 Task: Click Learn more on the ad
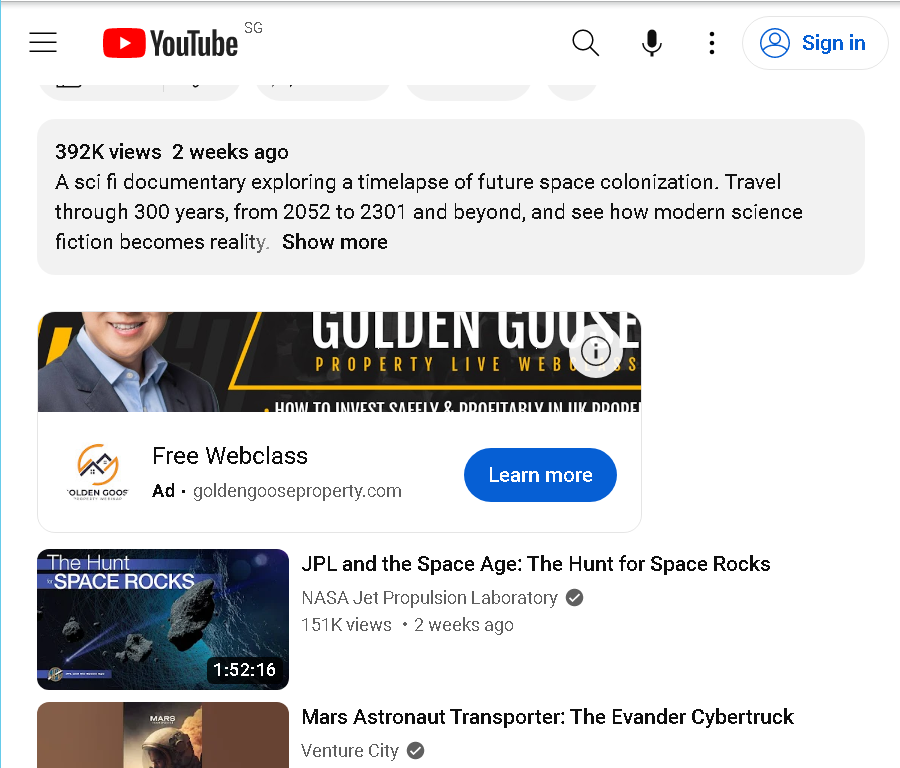click(540, 475)
